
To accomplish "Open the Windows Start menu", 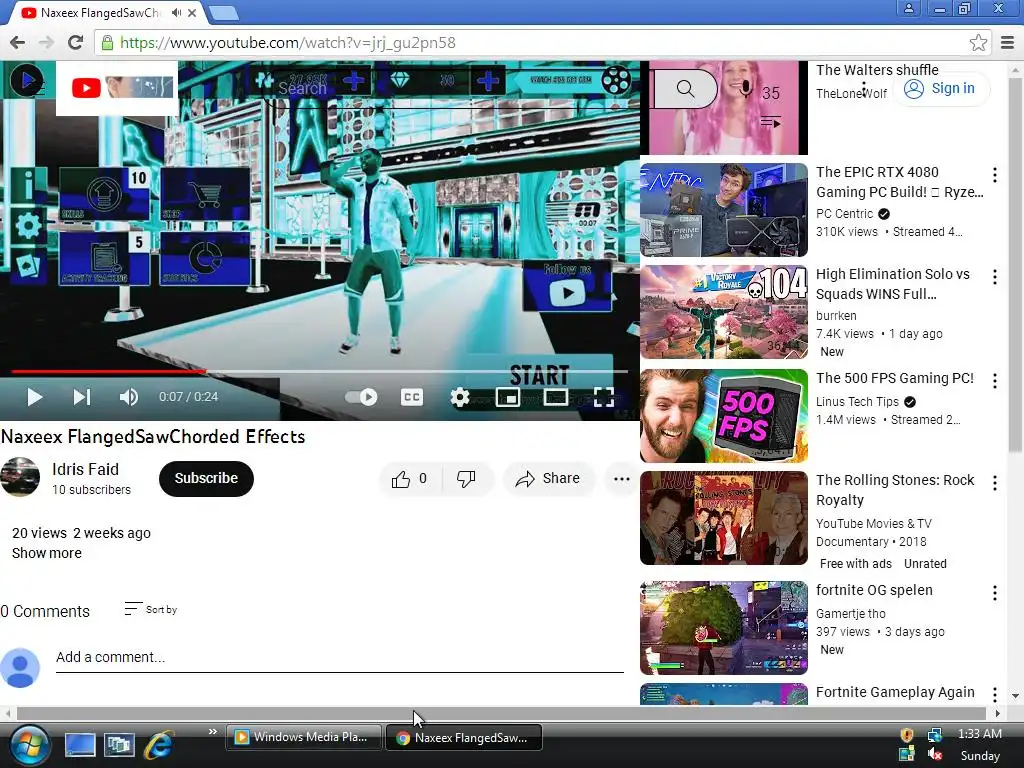I will point(29,744).
